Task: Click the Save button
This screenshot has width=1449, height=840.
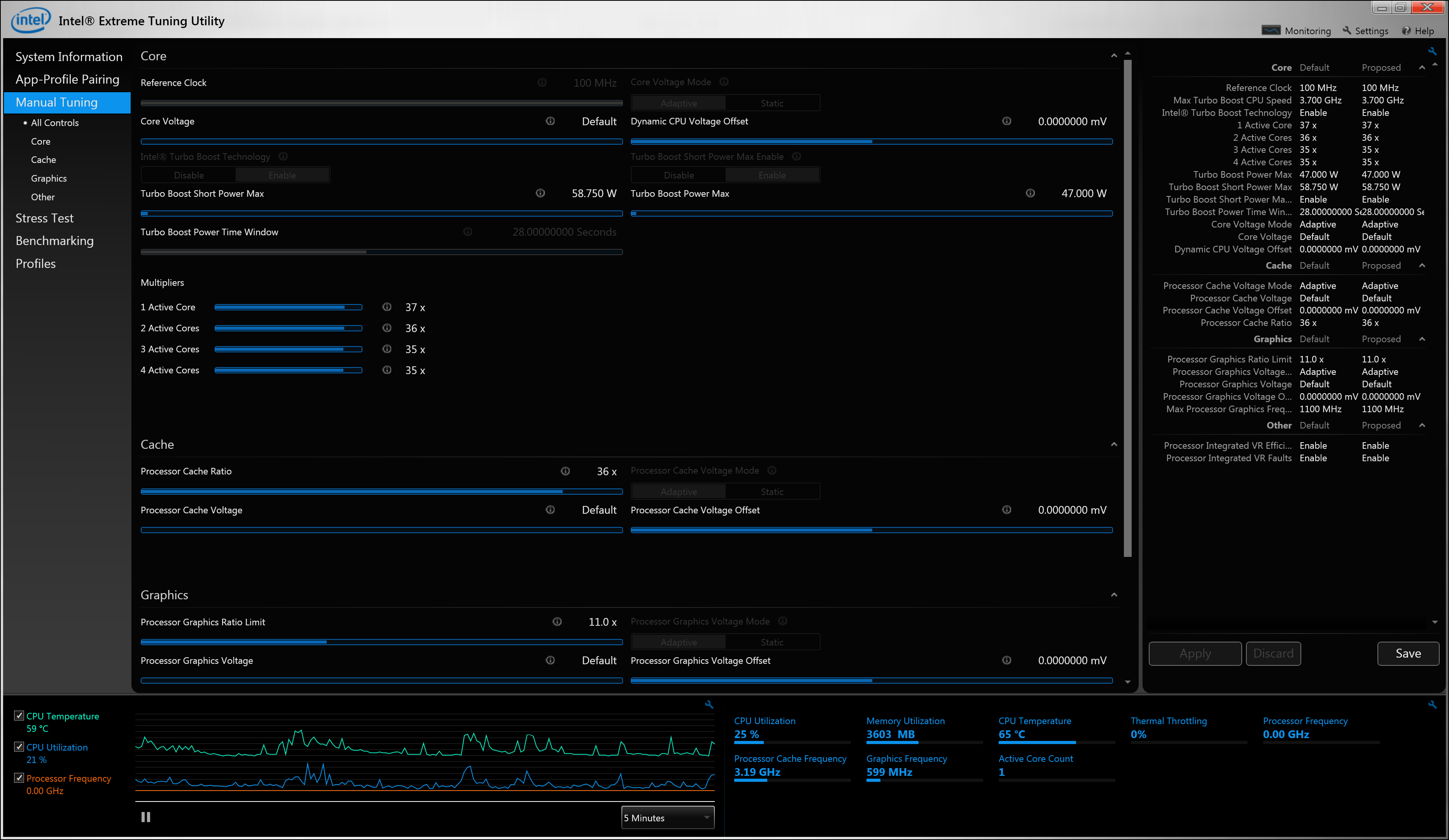Action: click(x=1408, y=653)
